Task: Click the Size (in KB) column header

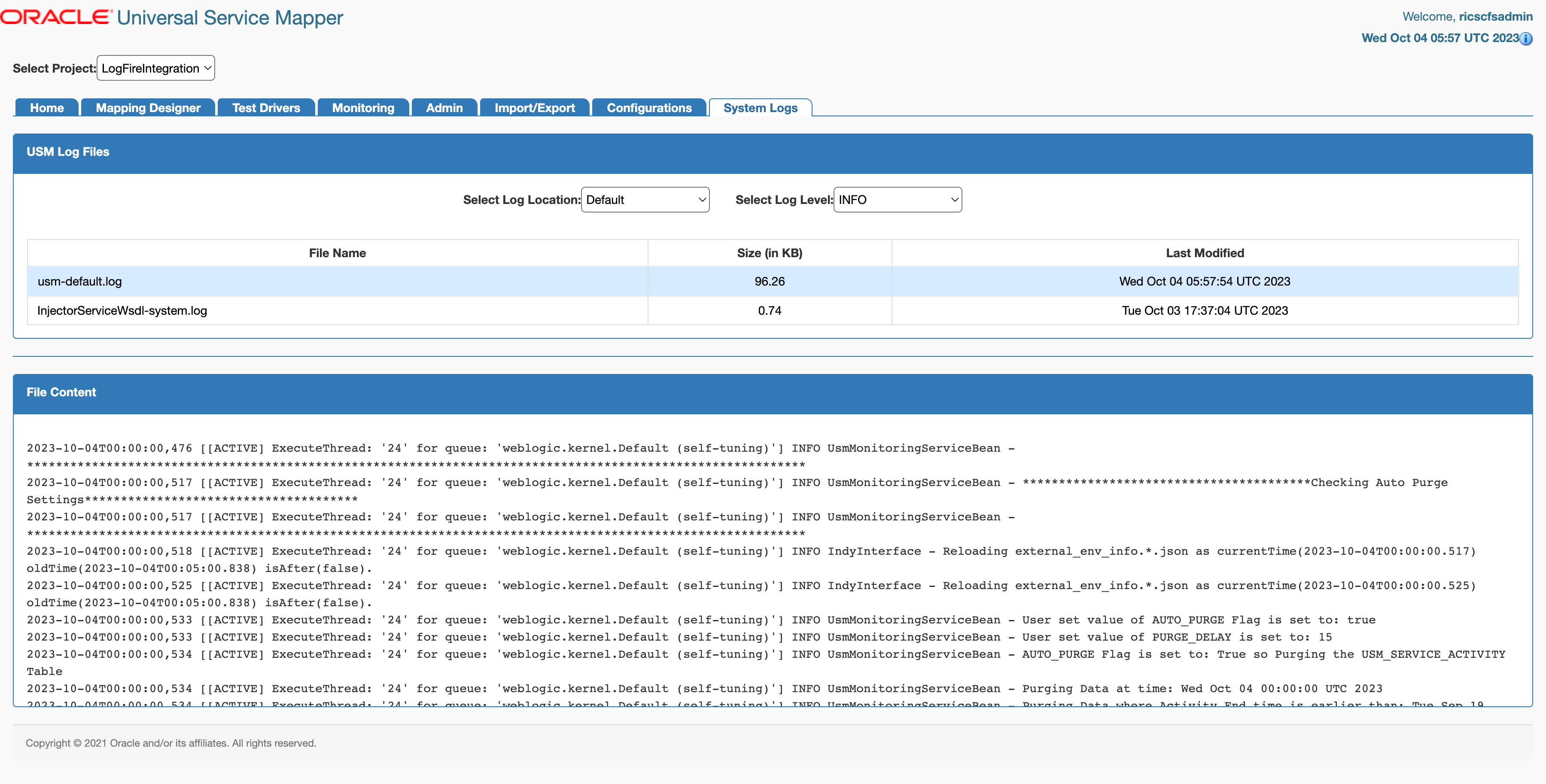Action: 770,252
